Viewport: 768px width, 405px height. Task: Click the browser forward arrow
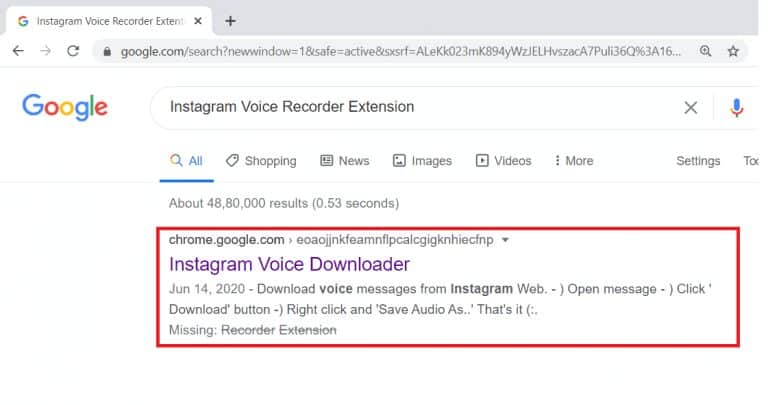coord(46,51)
